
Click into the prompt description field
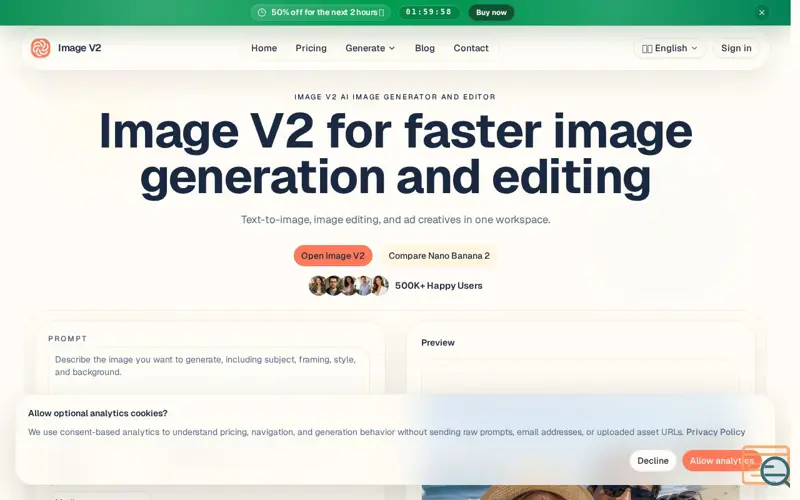click(x=209, y=370)
